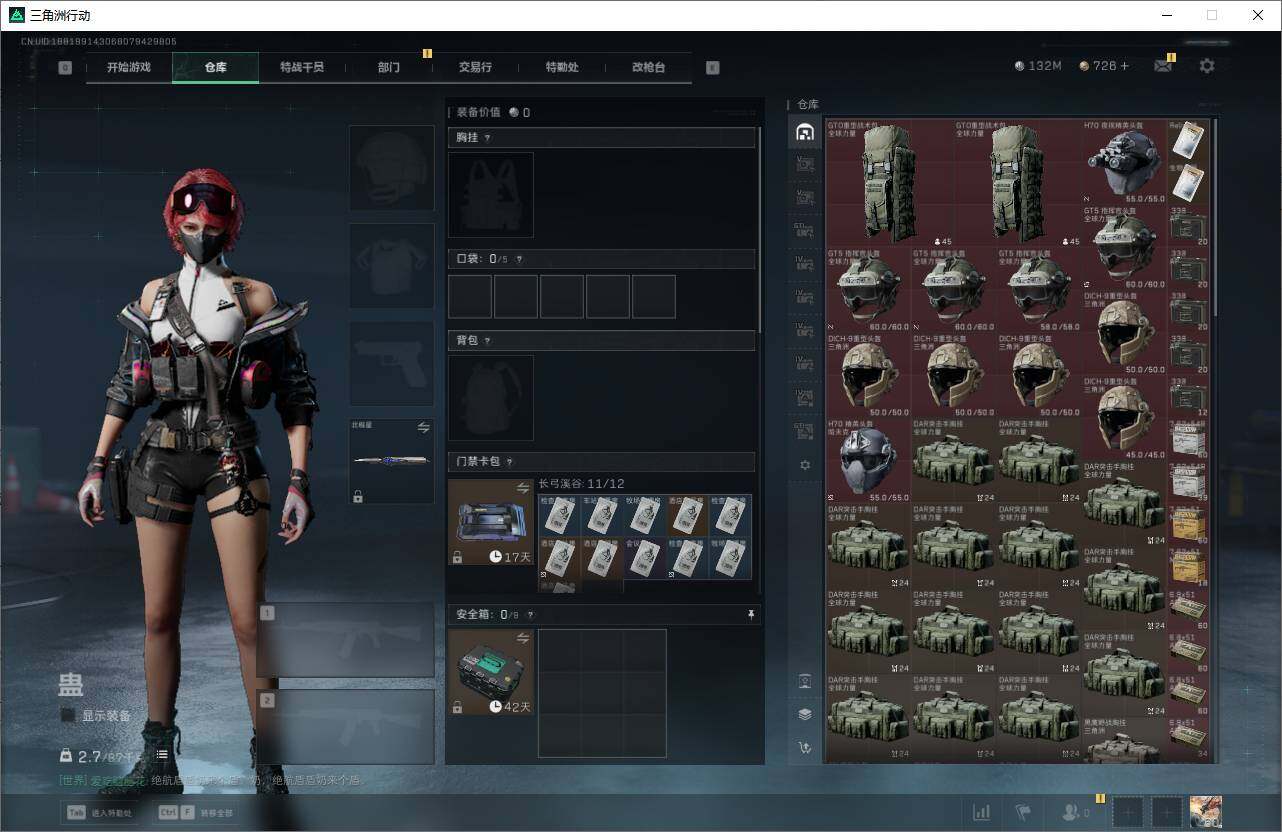Select the main warehouse container icon

click(x=805, y=132)
